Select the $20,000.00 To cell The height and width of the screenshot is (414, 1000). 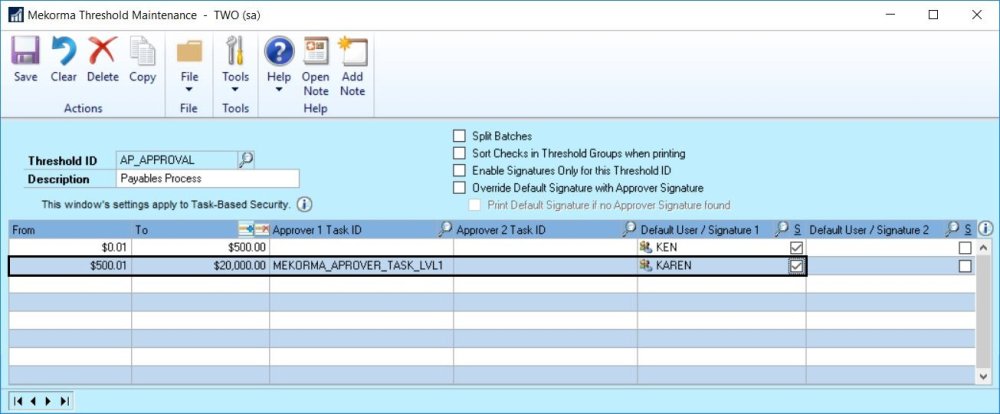coord(200,266)
